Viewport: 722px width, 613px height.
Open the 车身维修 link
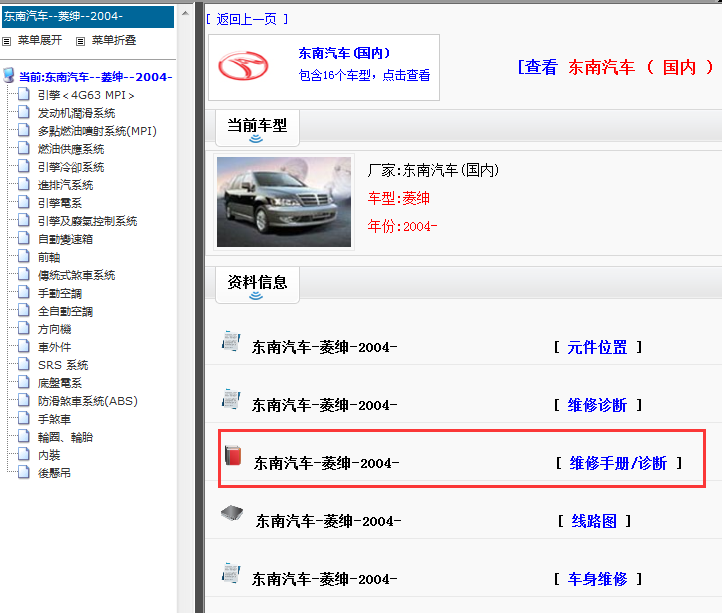[x=597, y=579]
